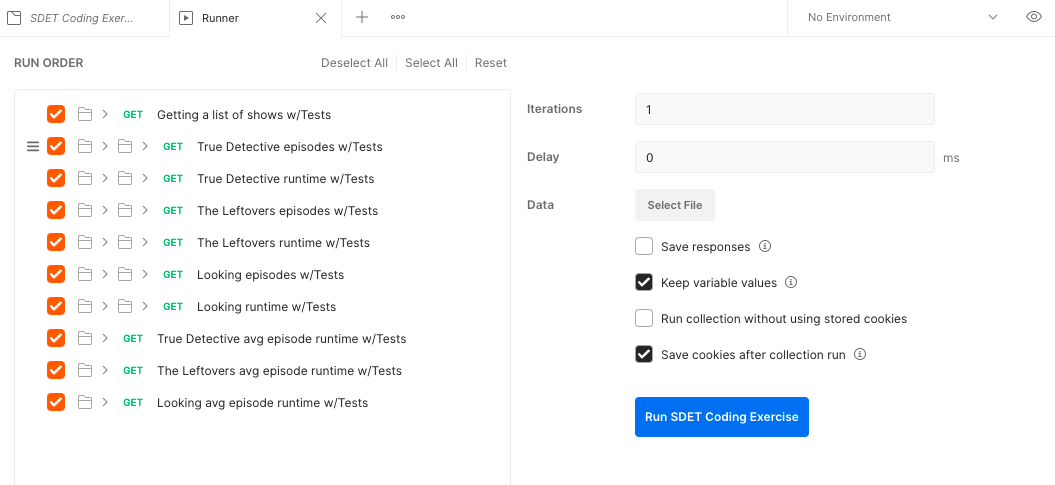The width and height of the screenshot is (1055, 485).
Task: Disable the Keep variable values checkbox
Action: tap(644, 283)
